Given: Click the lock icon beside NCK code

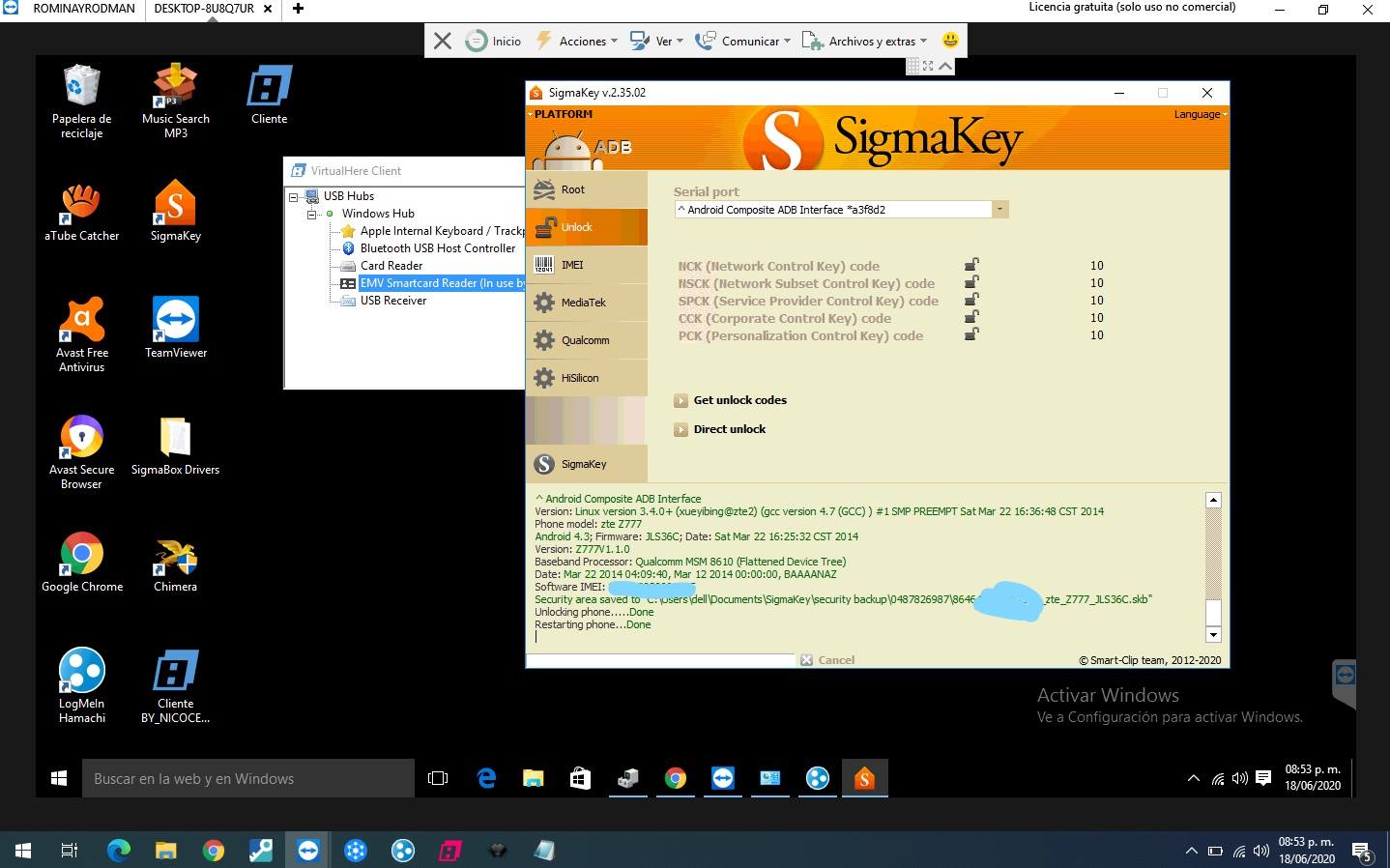Looking at the screenshot, I should point(971,265).
